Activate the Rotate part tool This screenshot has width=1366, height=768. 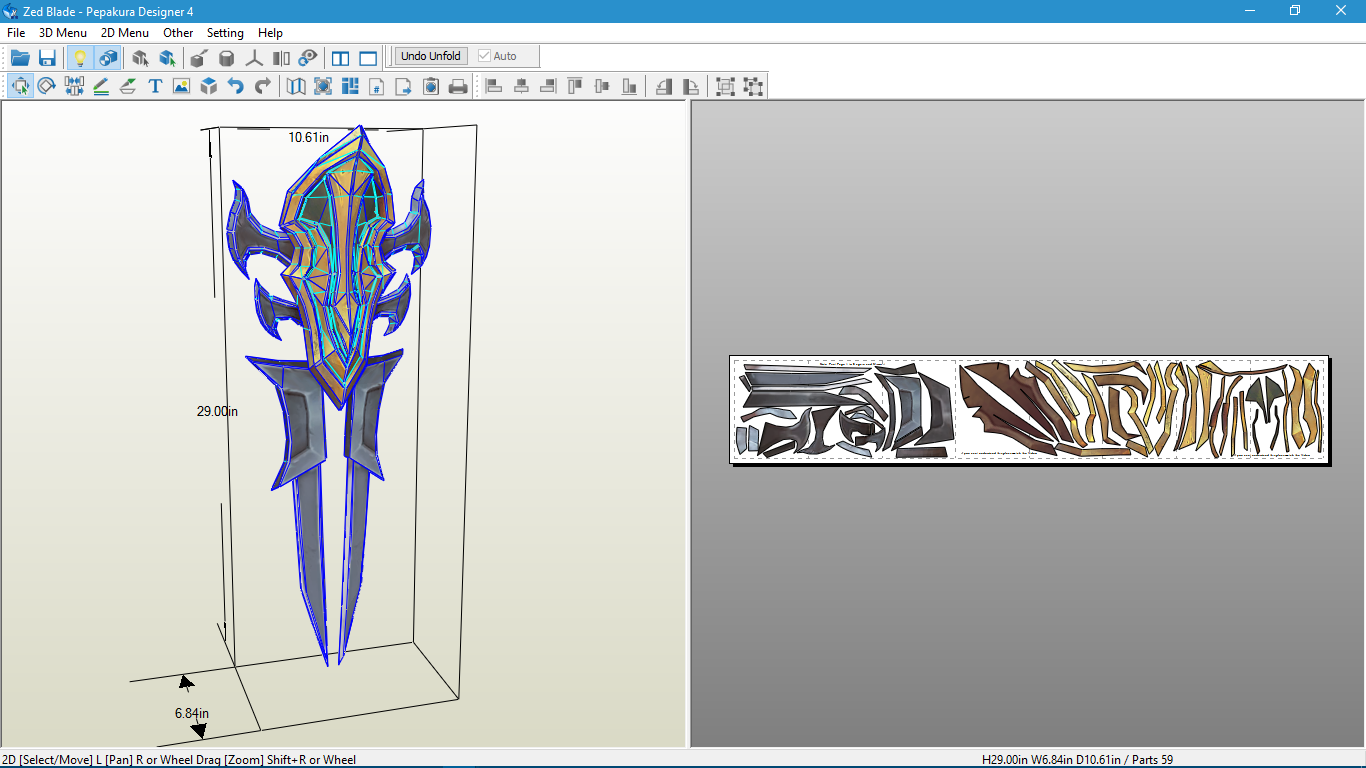pyautogui.click(x=47, y=86)
